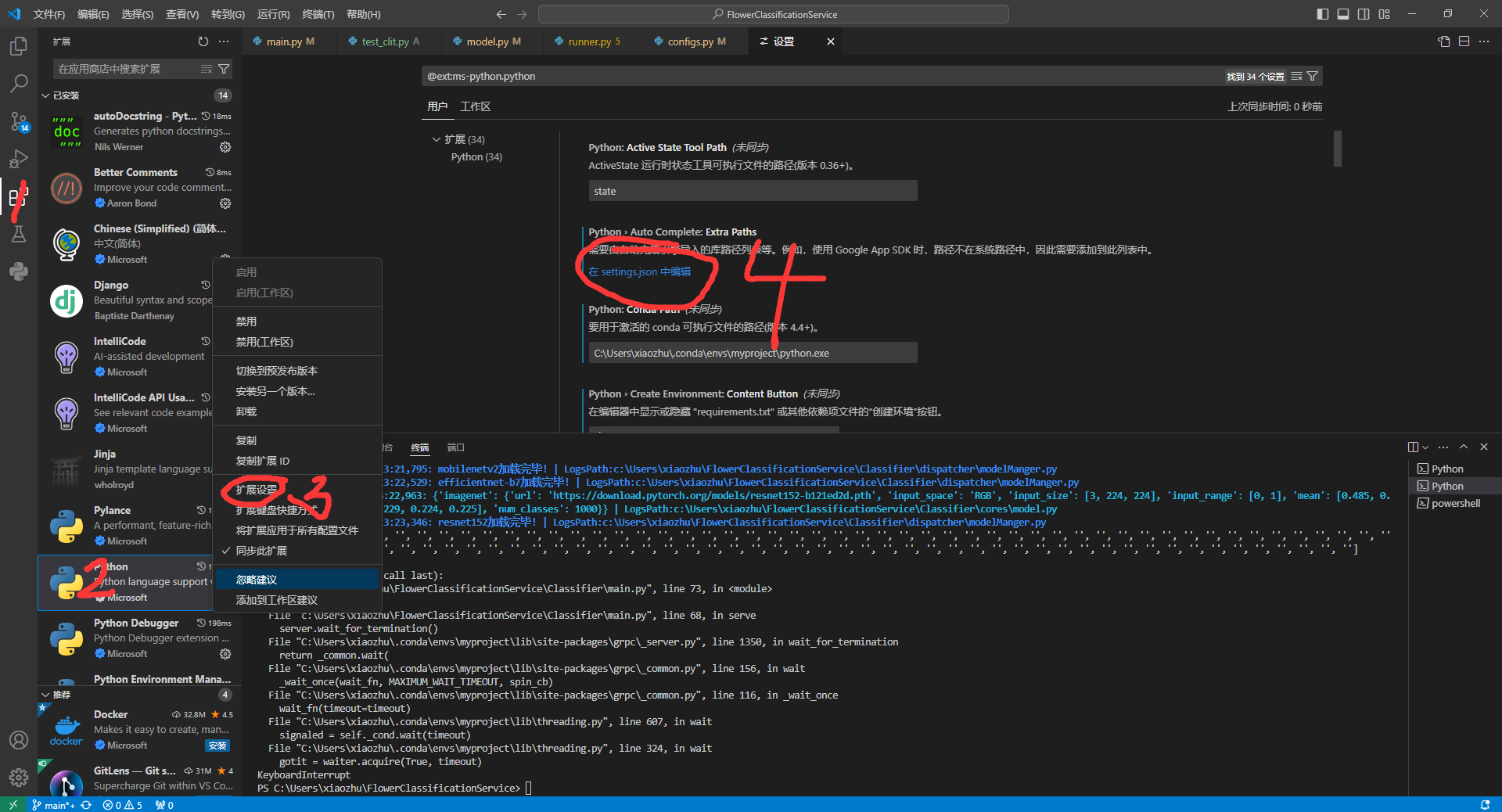Collapse the 扩展 (34) settings tree node
The image size is (1502, 812).
click(437, 139)
